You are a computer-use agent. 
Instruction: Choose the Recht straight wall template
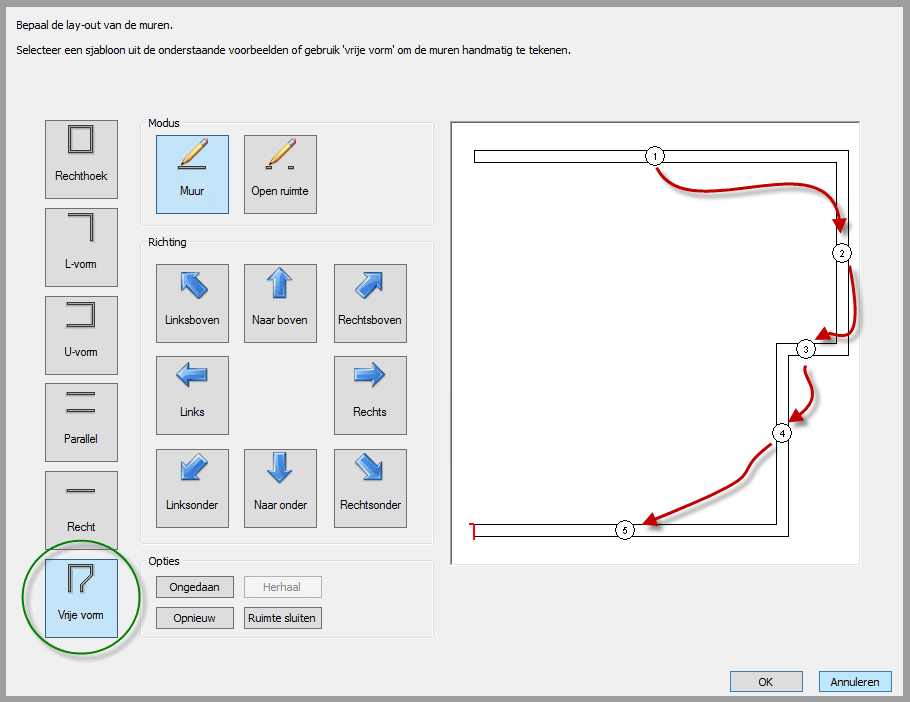[x=81, y=510]
